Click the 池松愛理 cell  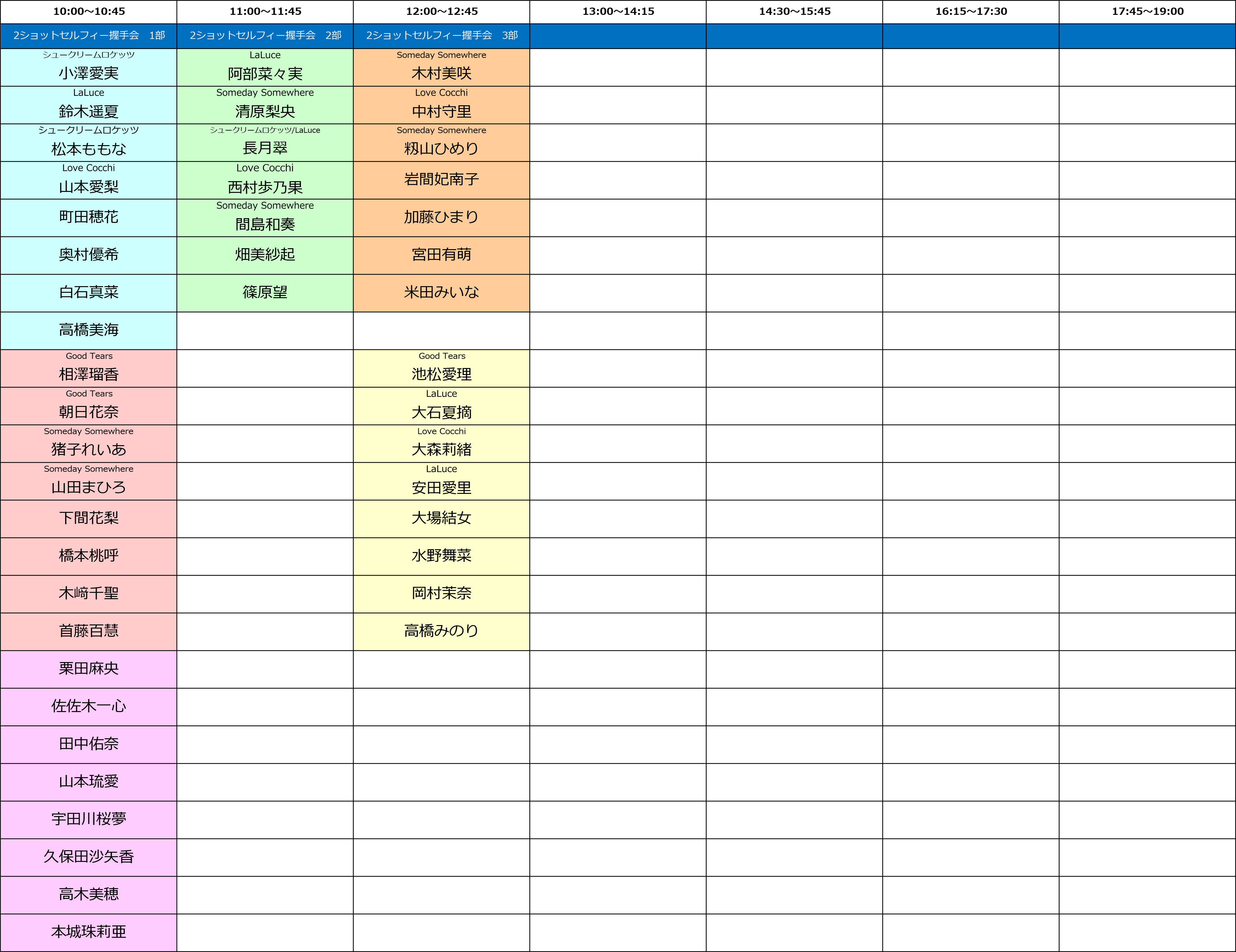[x=441, y=368]
